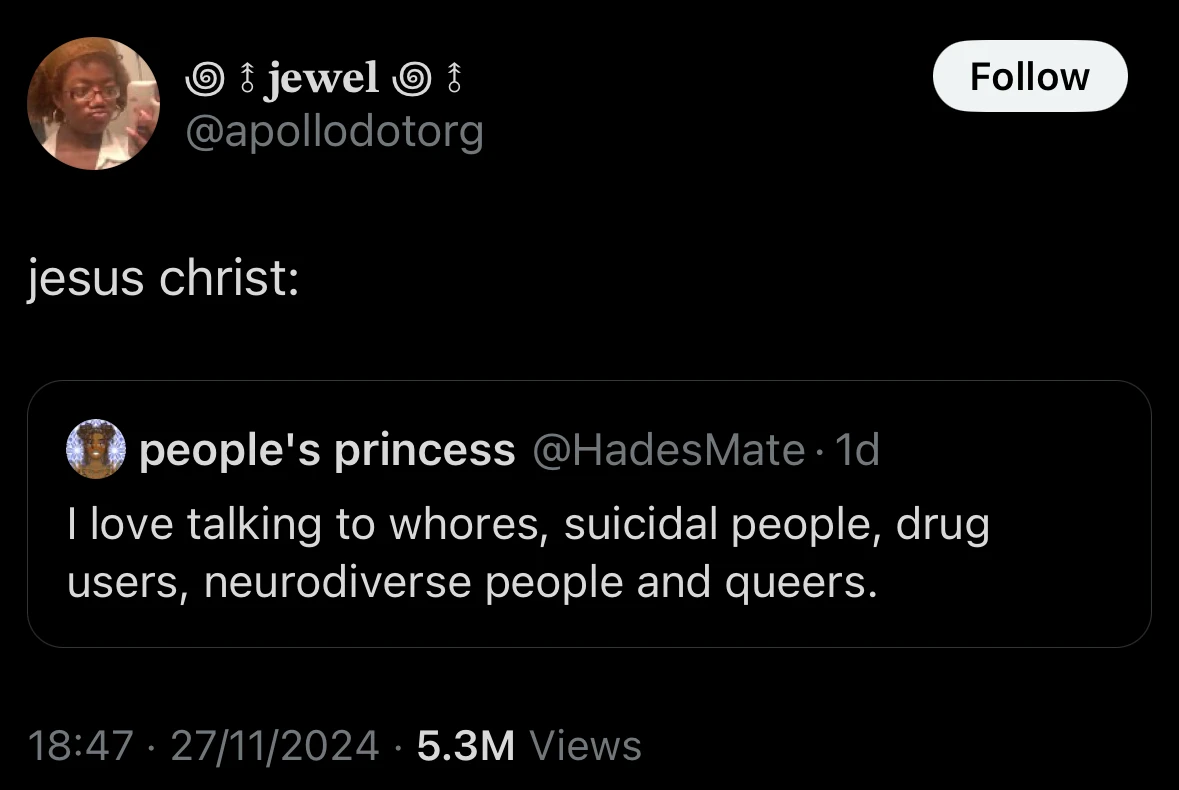This screenshot has height=790, width=1179.
Task: Open the @apollodotorg handle link
Action: [x=335, y=132]
